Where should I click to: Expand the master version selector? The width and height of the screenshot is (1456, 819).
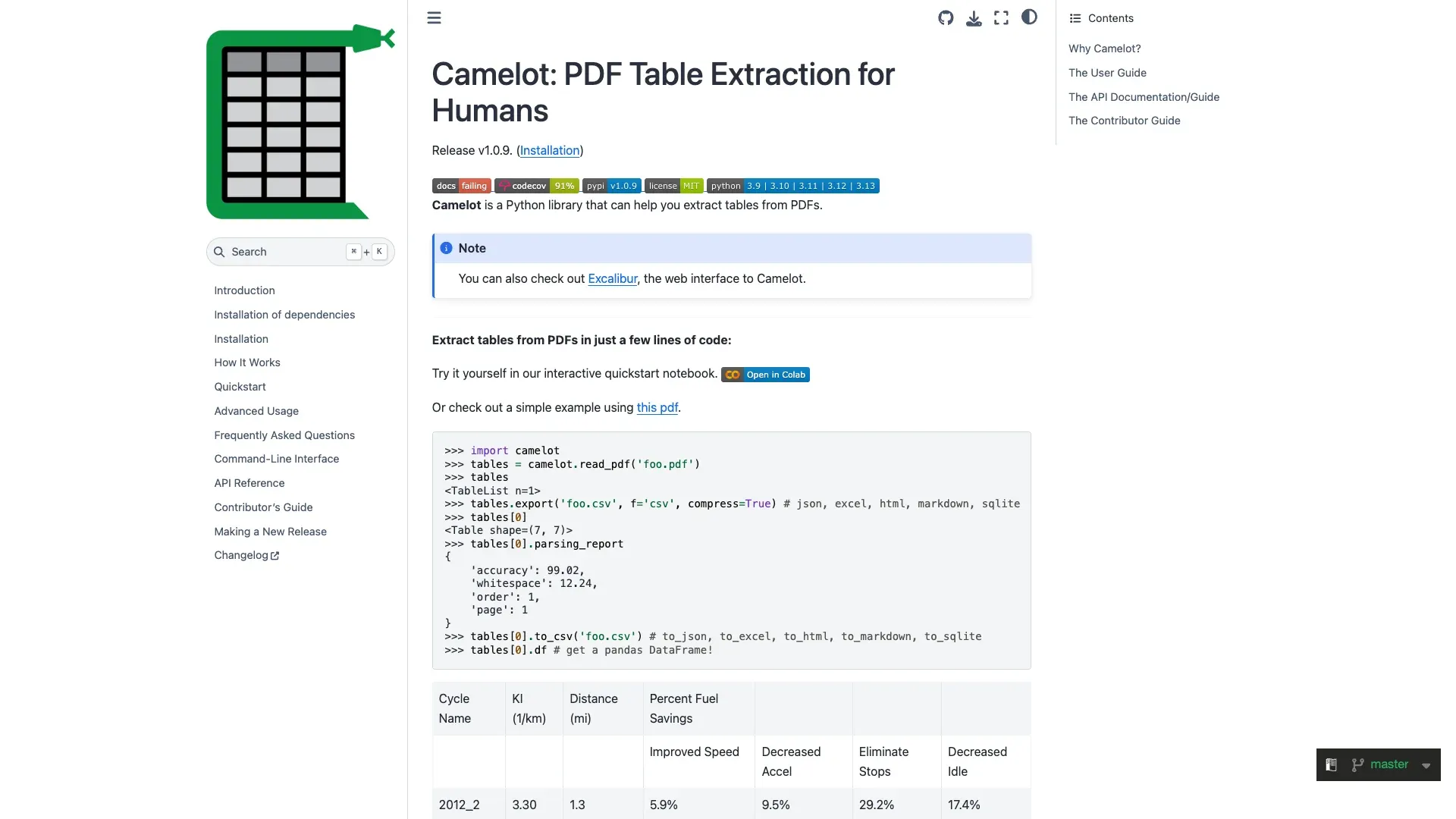click(x=1428, y=764)
